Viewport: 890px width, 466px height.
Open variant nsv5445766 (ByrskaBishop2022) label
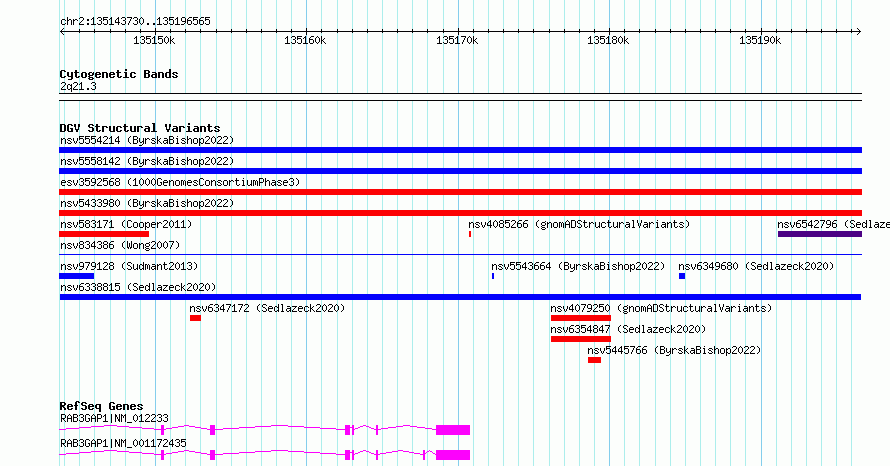click(x=674, y=350)
